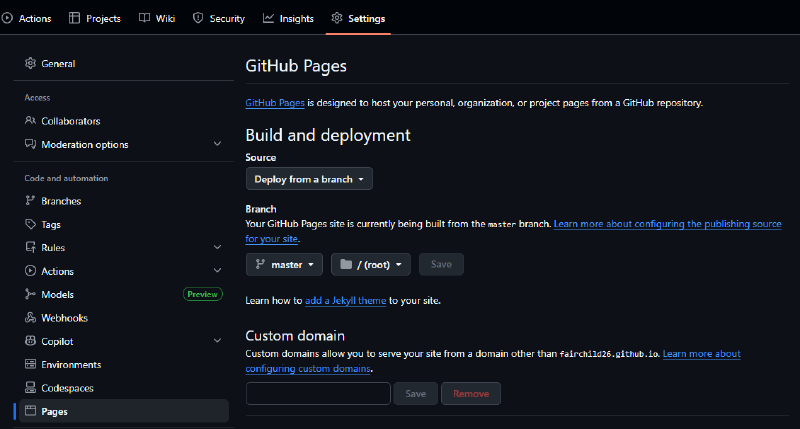
Task: Click the Codespaces icon in sidebar
Action: 30,388
